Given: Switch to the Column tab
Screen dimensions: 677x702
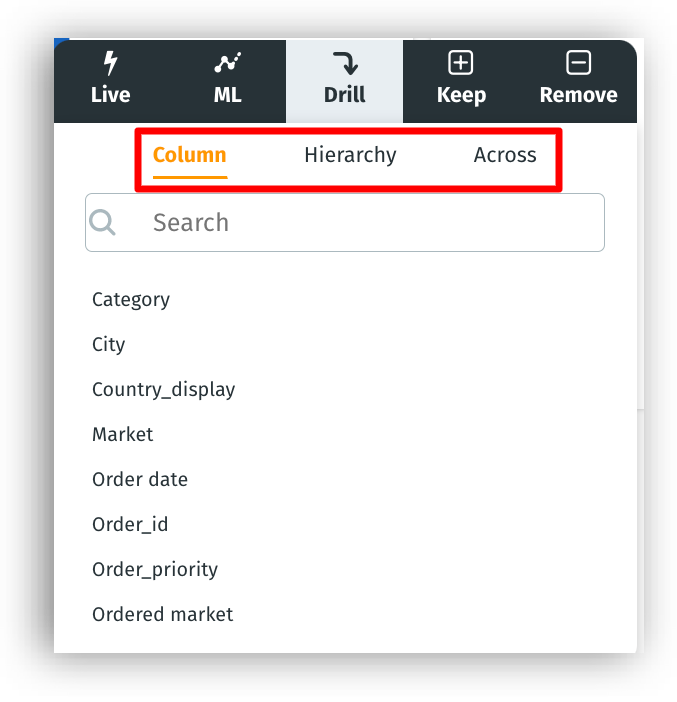Looking at the screenshot, I should click(190, 156).
